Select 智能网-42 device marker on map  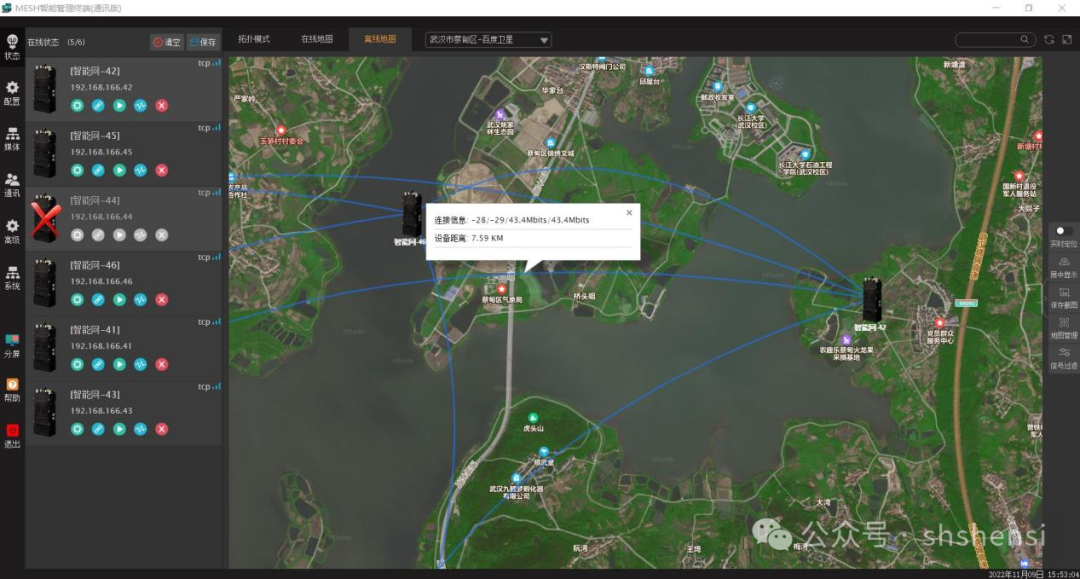[x=872, y=299]
